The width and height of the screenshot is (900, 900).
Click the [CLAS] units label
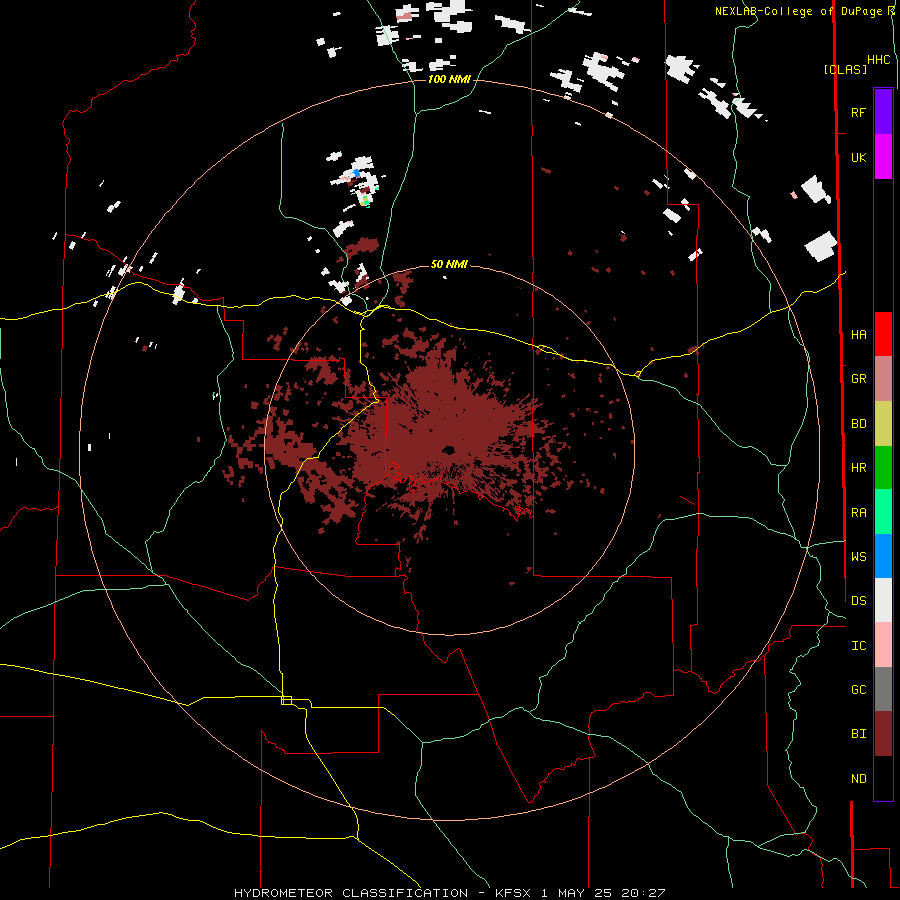(845, 69)
